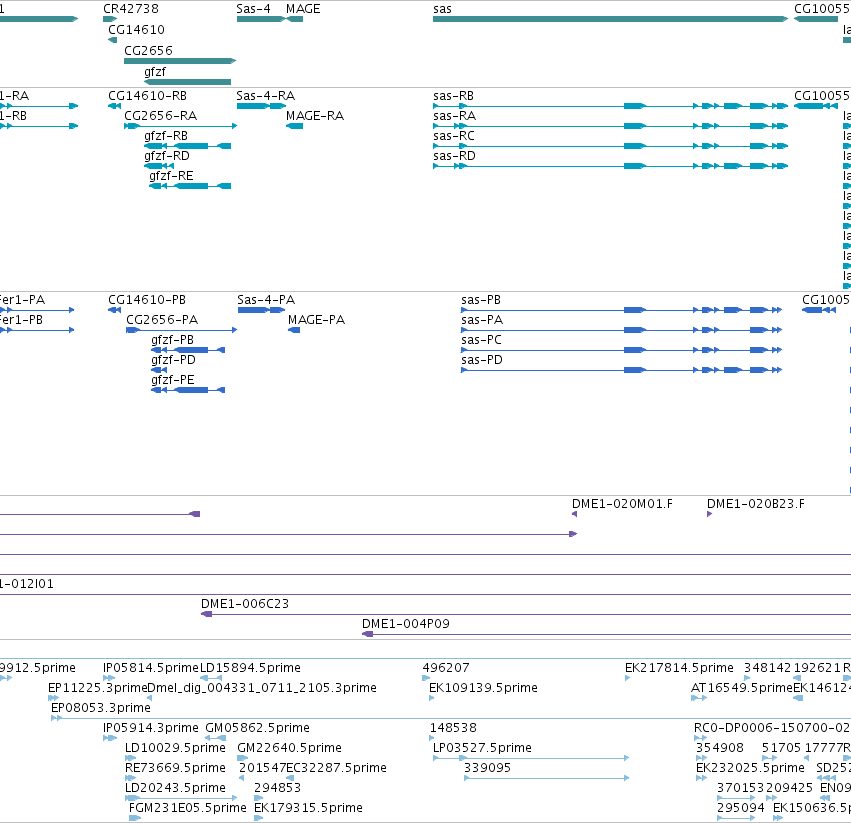Select the CG14610-PB protein feature

tap(115, 310)
